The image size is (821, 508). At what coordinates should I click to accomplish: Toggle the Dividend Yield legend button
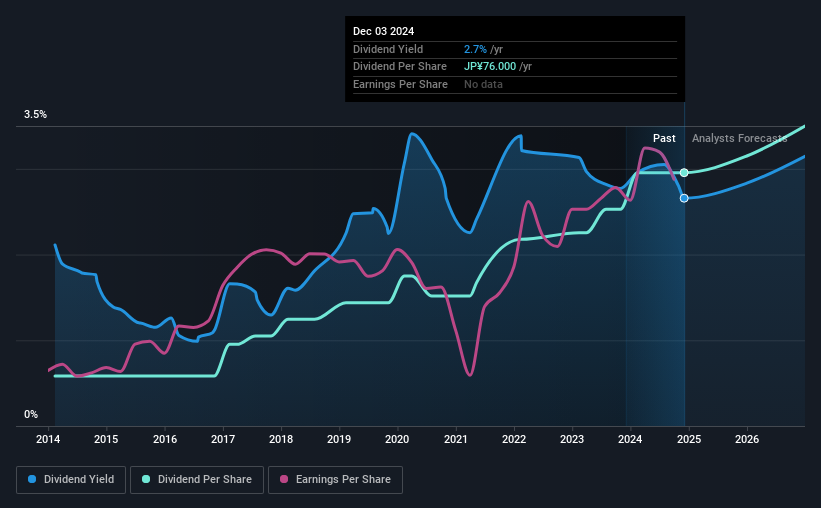71,480
